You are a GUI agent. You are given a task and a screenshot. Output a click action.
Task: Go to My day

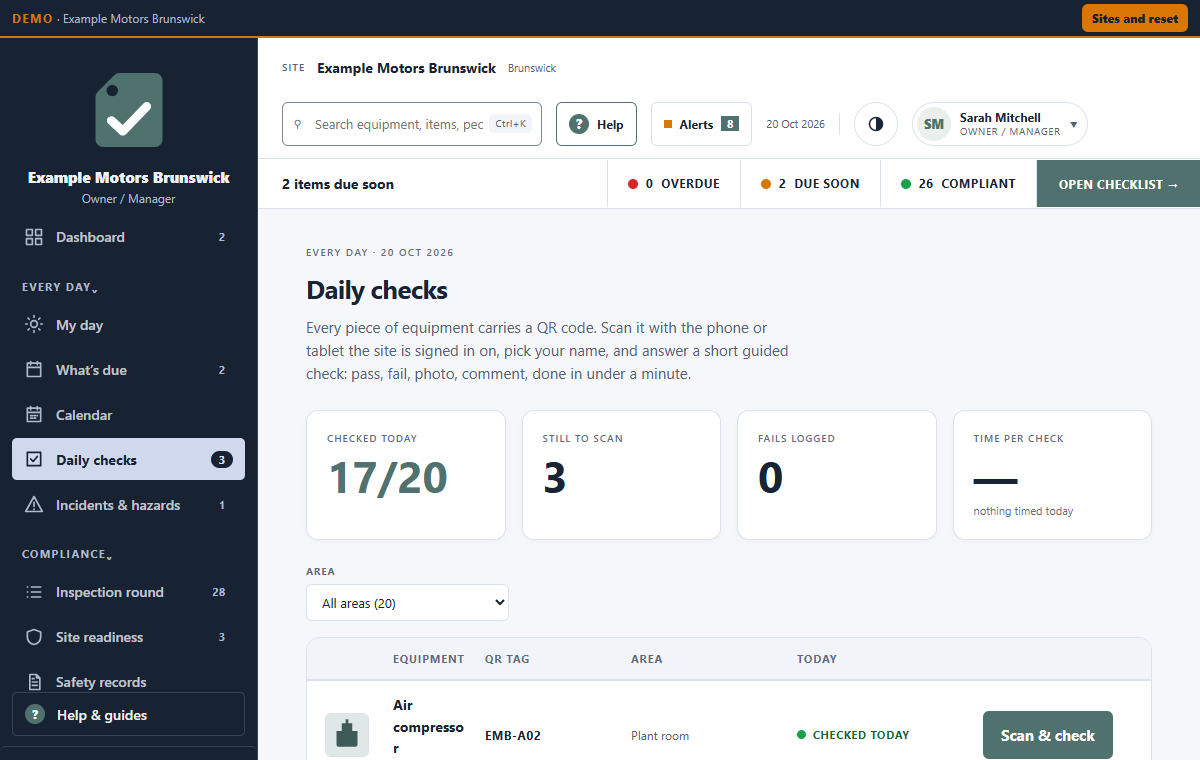point(128,325)
